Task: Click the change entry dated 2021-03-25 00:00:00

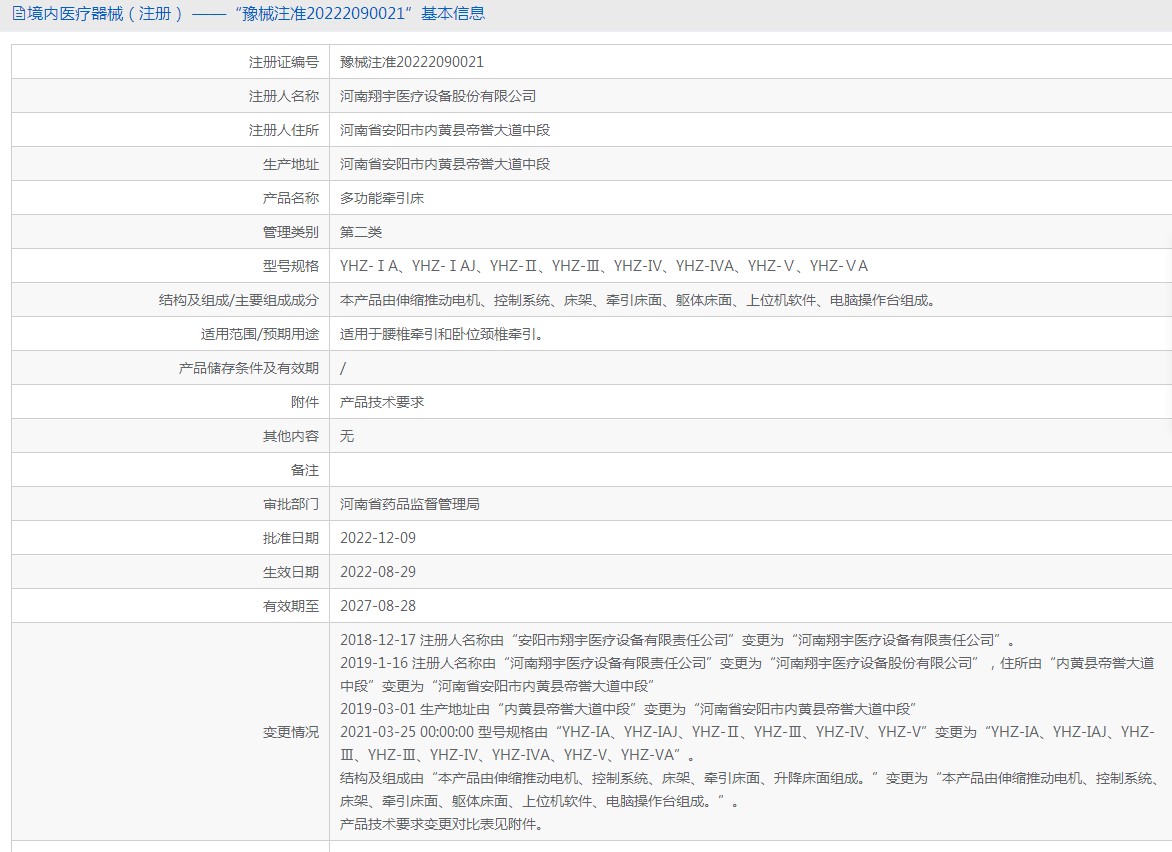Action: click(x=747, y=744)
